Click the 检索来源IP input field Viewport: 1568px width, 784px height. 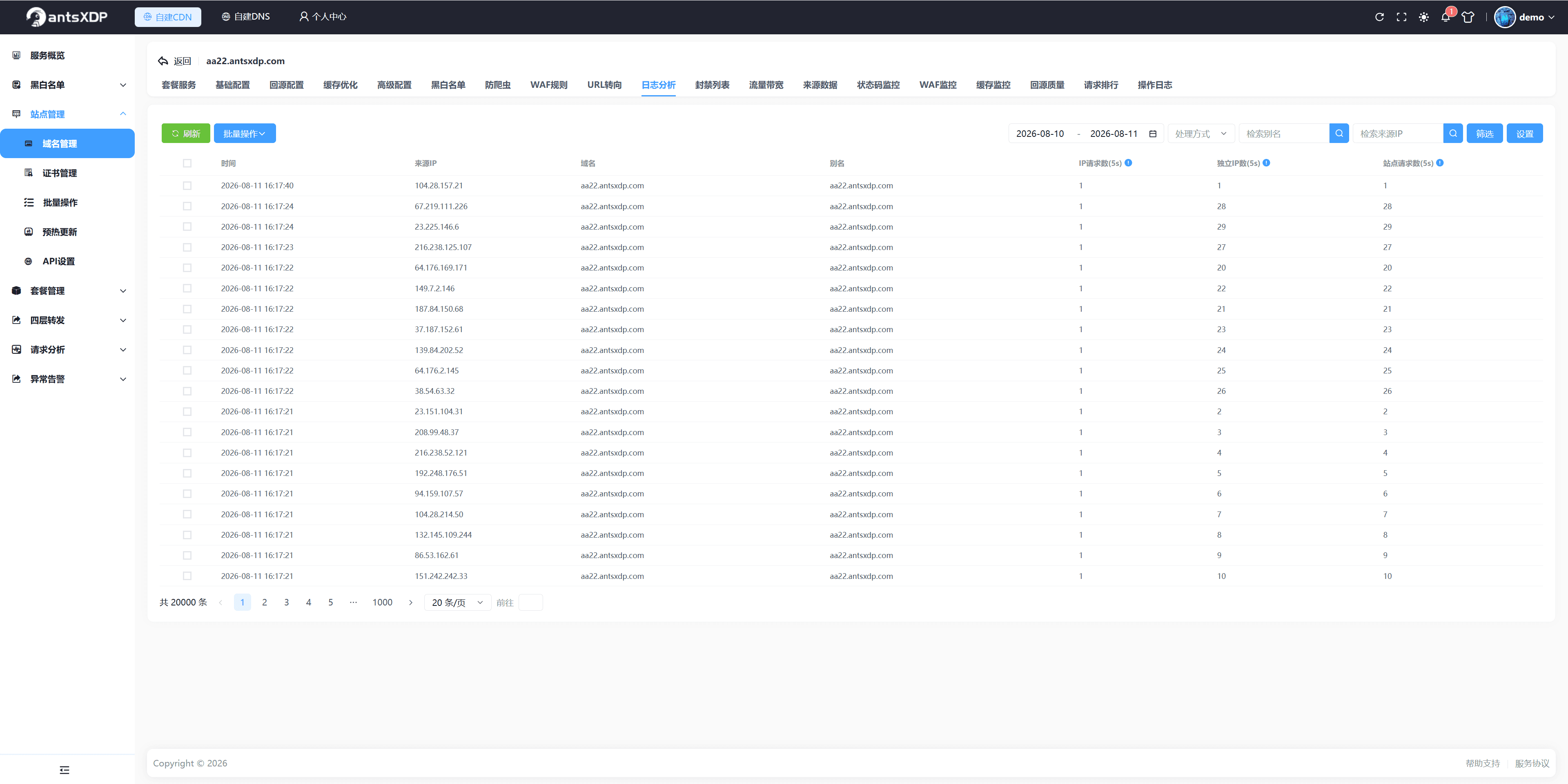coord(1398,134)
